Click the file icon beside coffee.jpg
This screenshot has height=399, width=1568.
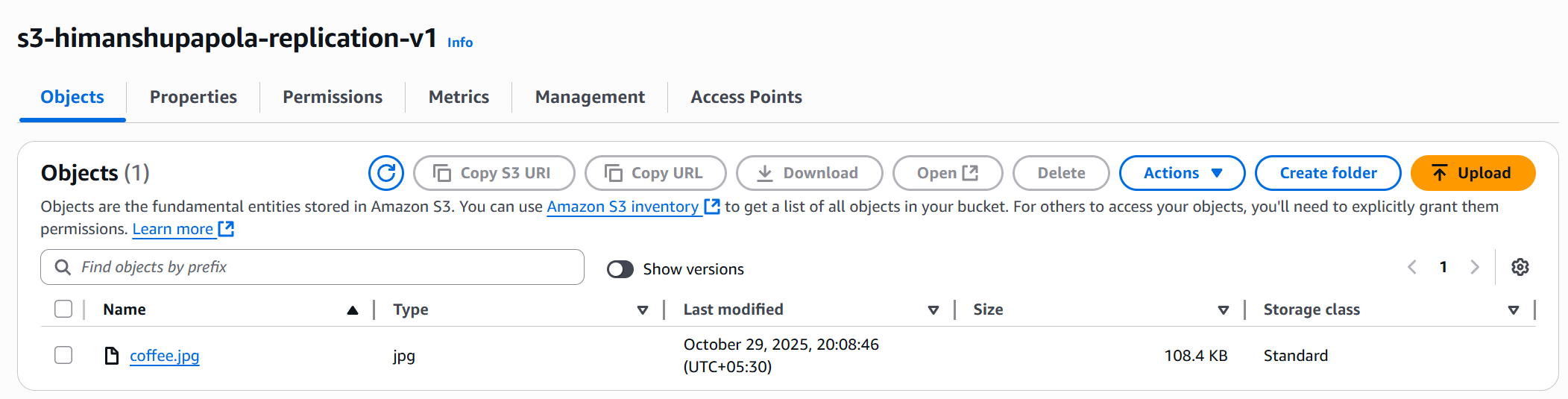tap(112, 356)
